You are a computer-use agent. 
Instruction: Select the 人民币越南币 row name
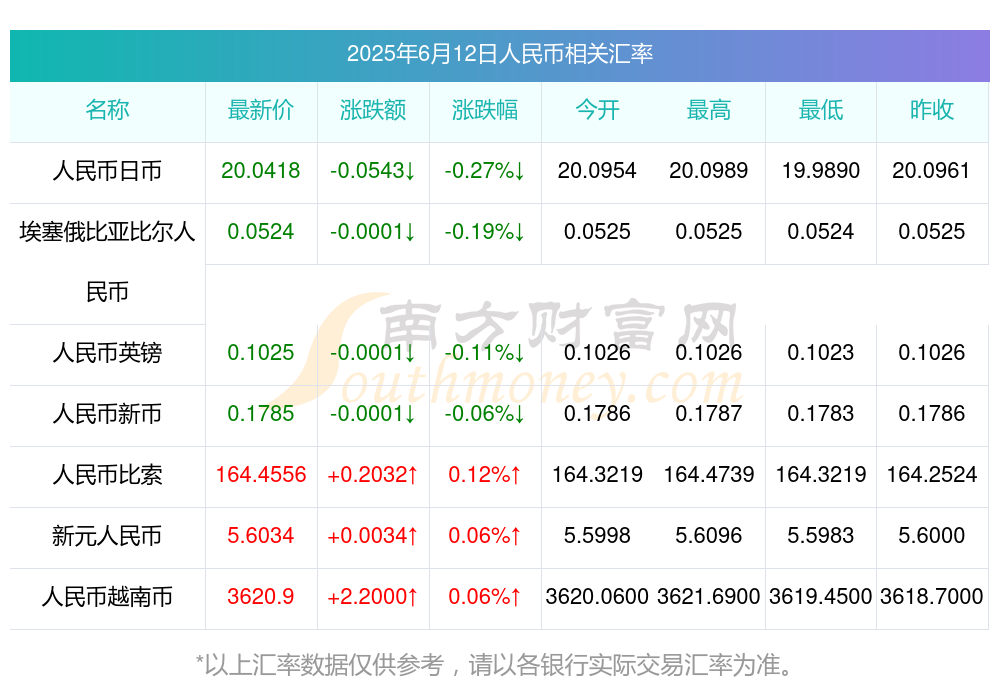[107, 597]
